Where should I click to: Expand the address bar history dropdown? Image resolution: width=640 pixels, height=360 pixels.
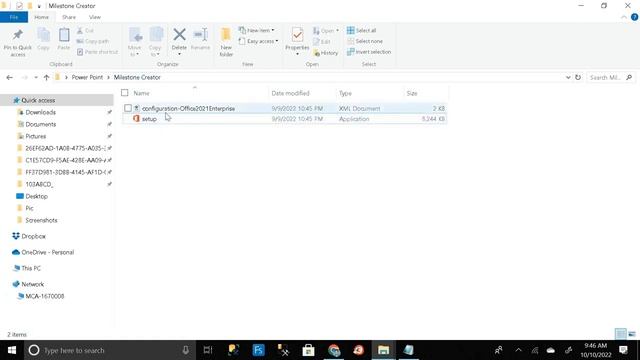pyautogui.click(x=568, y=77)
